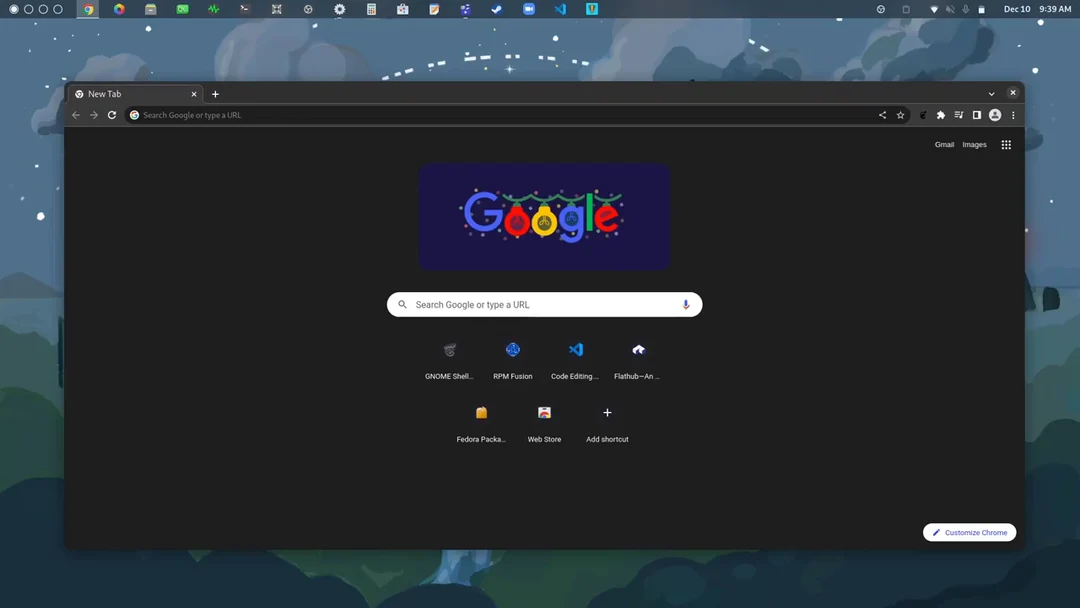Open the Gmail link
This screenshot has width=1080, height=608.
coord(944,144)
